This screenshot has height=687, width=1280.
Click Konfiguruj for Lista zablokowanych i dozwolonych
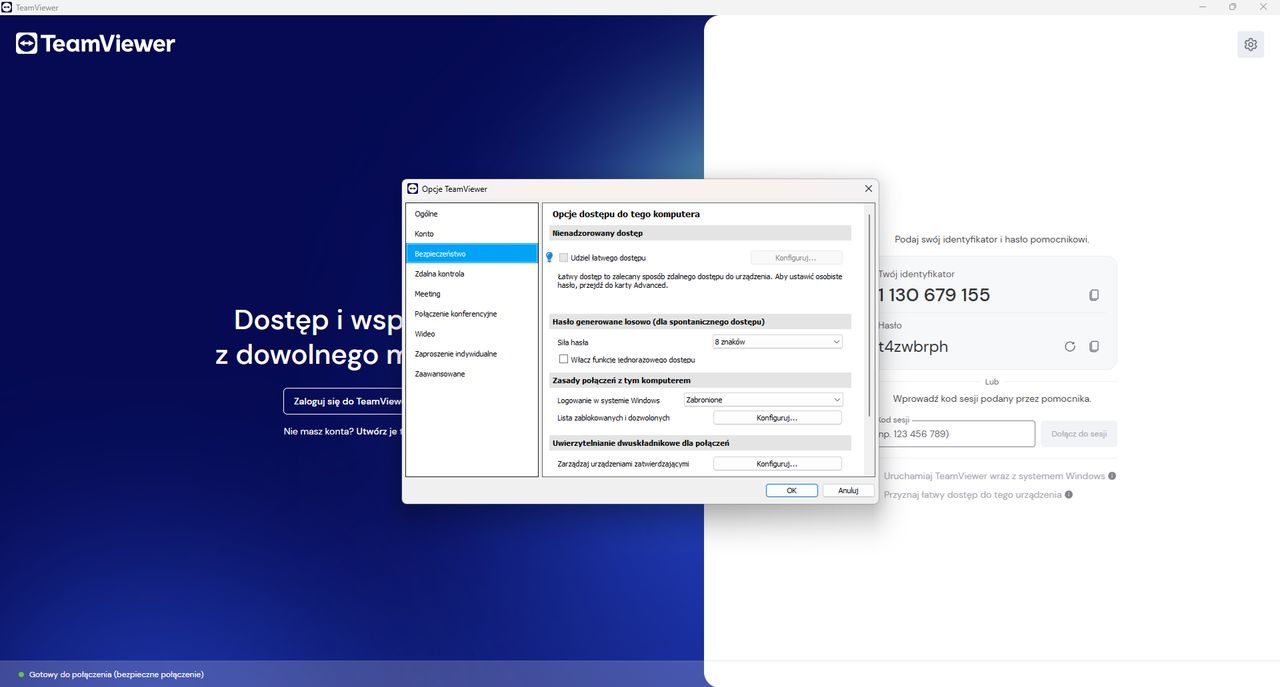(x=777, y=418)
